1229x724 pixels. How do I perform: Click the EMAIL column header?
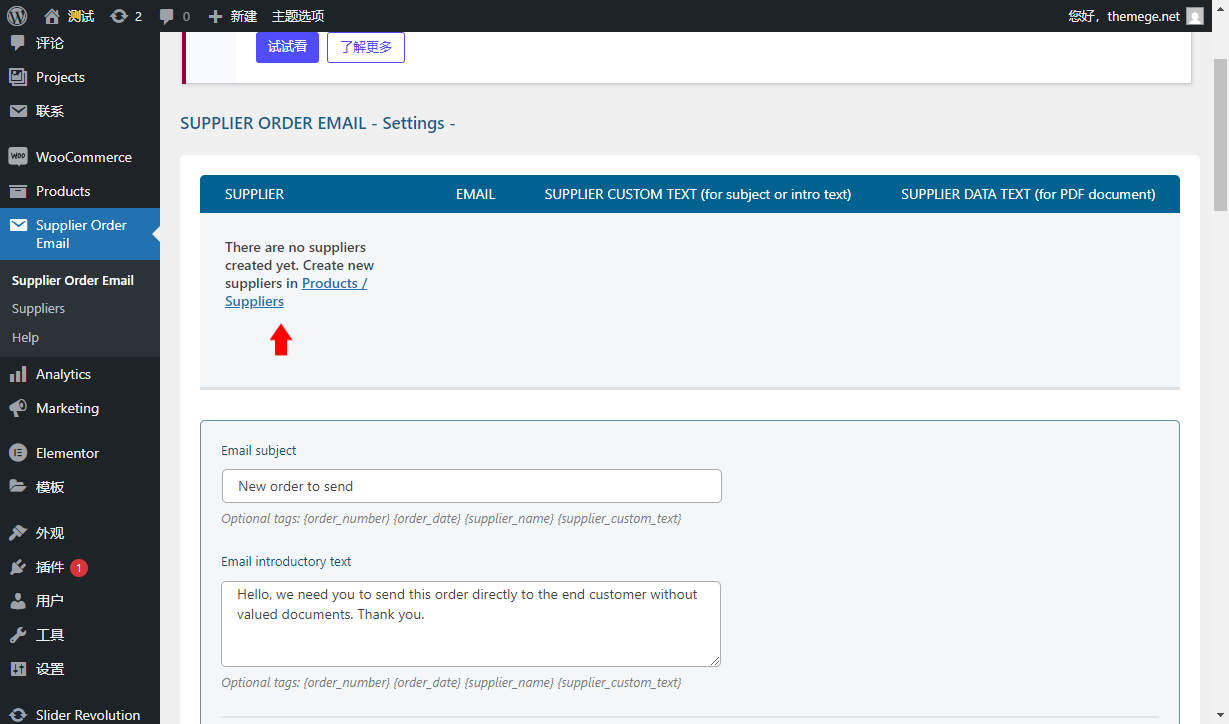(475, 194)
